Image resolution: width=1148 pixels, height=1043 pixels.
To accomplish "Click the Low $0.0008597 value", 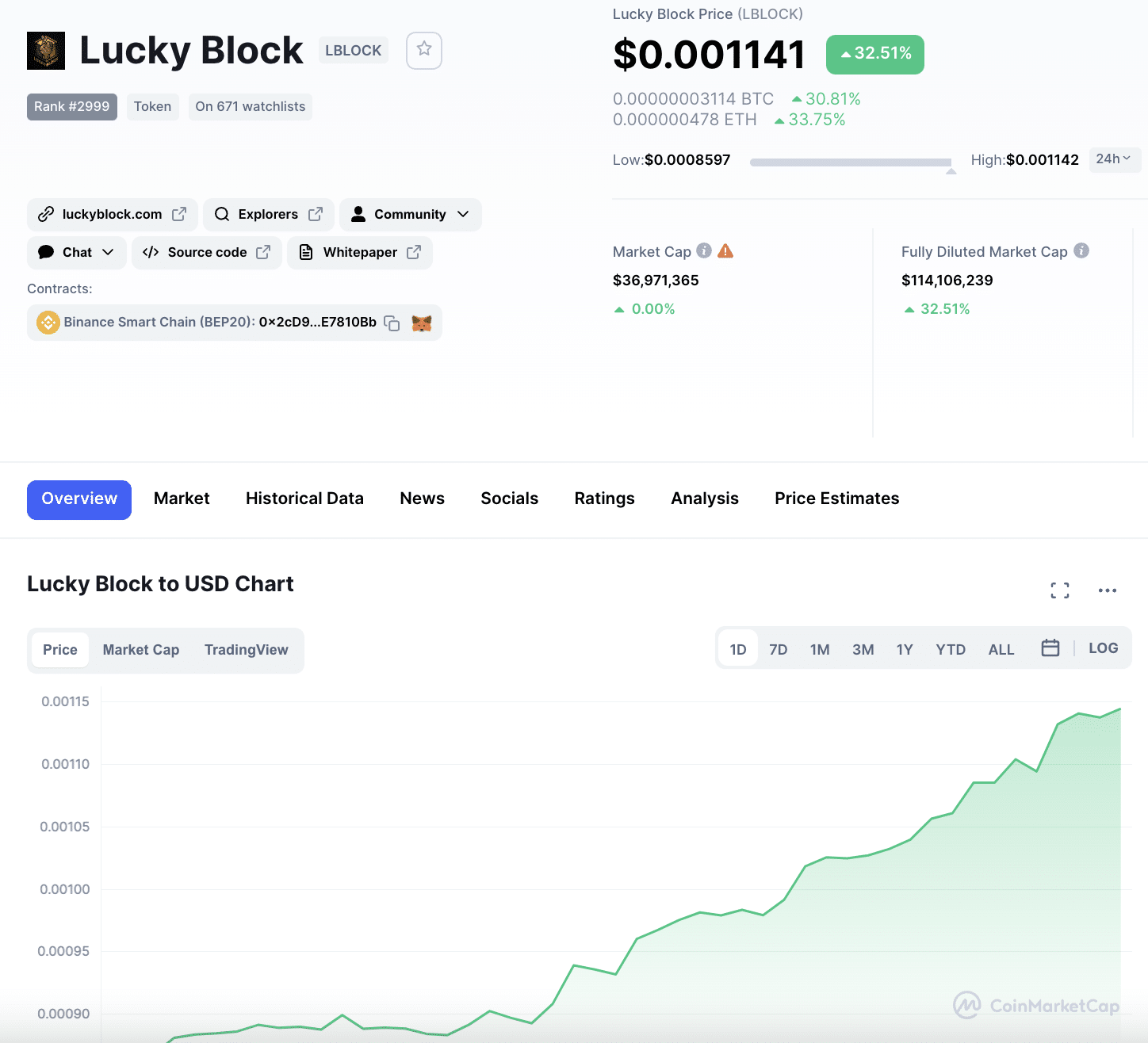I will (687, 160).
